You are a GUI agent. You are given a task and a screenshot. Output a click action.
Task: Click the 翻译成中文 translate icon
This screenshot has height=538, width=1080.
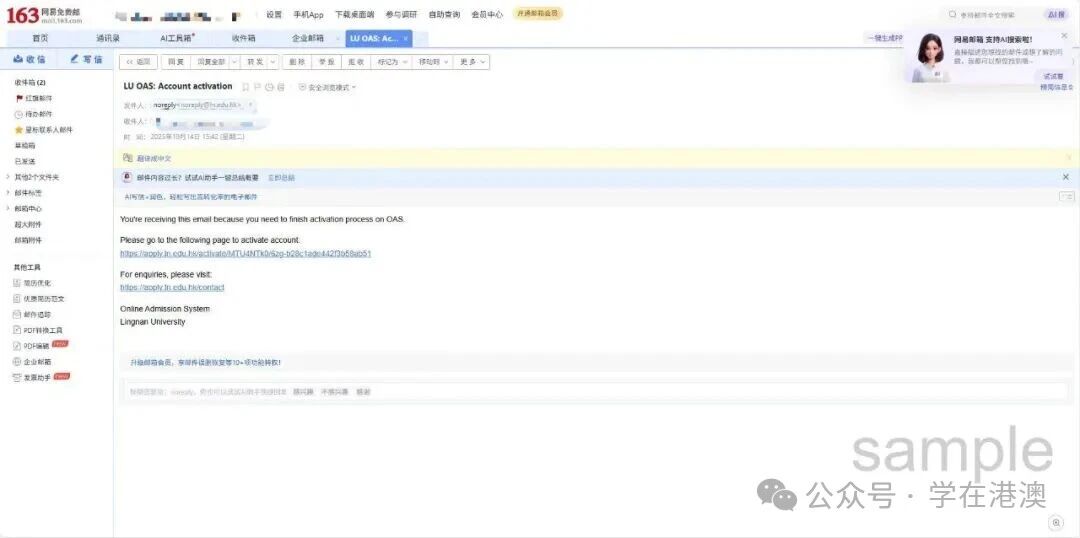[x=128, y=158]
